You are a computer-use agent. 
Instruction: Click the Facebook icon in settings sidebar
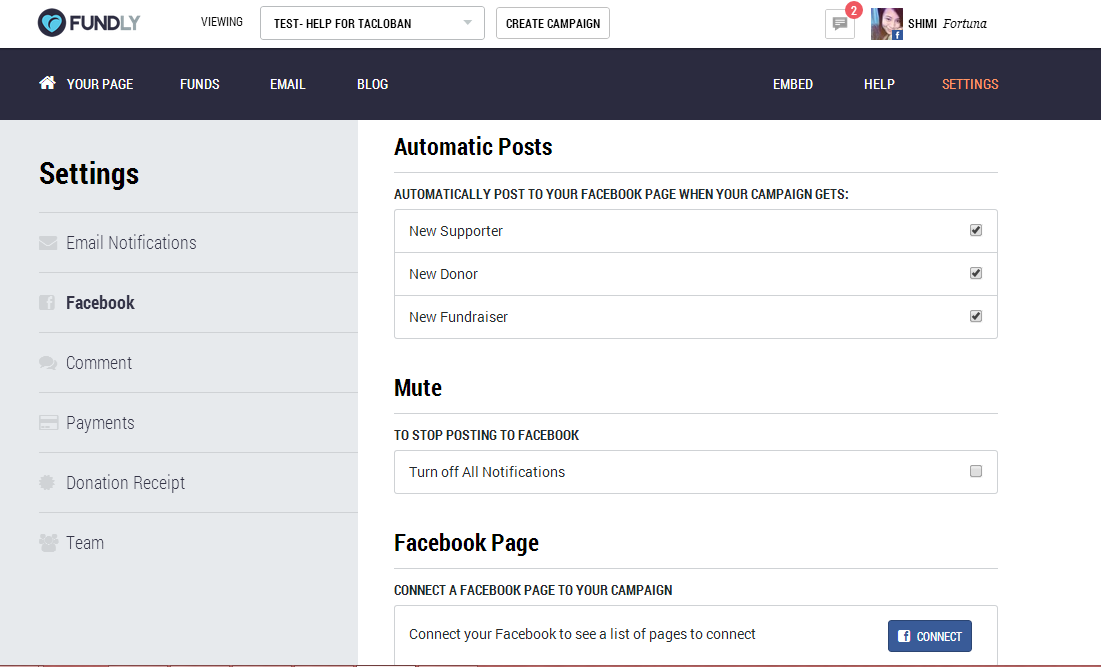tap(47, 303)
